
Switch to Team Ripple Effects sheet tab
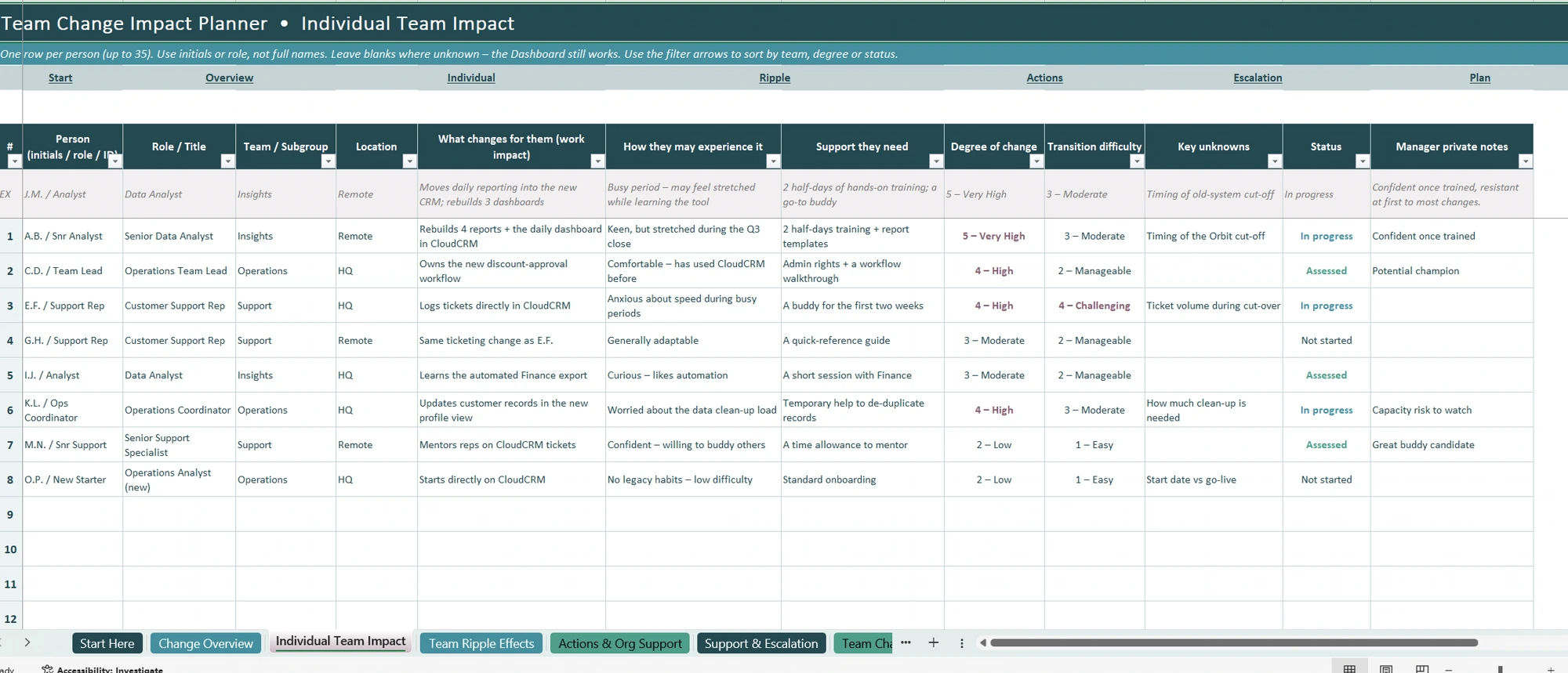481,643
